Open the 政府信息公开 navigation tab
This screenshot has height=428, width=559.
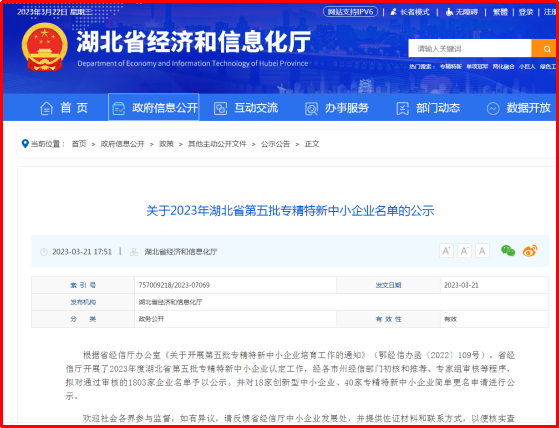(154, 107)
